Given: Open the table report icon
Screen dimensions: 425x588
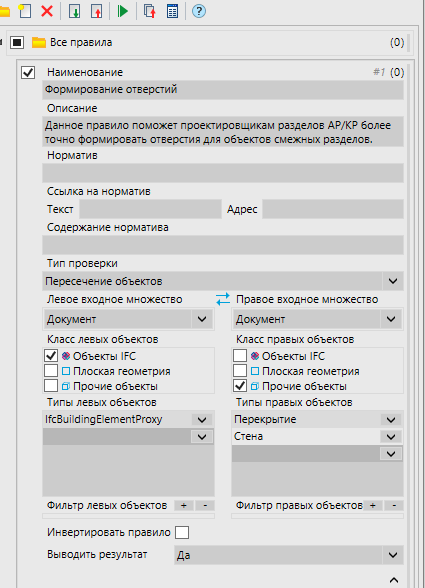Looking at the screenshot, I should point(172,11).
